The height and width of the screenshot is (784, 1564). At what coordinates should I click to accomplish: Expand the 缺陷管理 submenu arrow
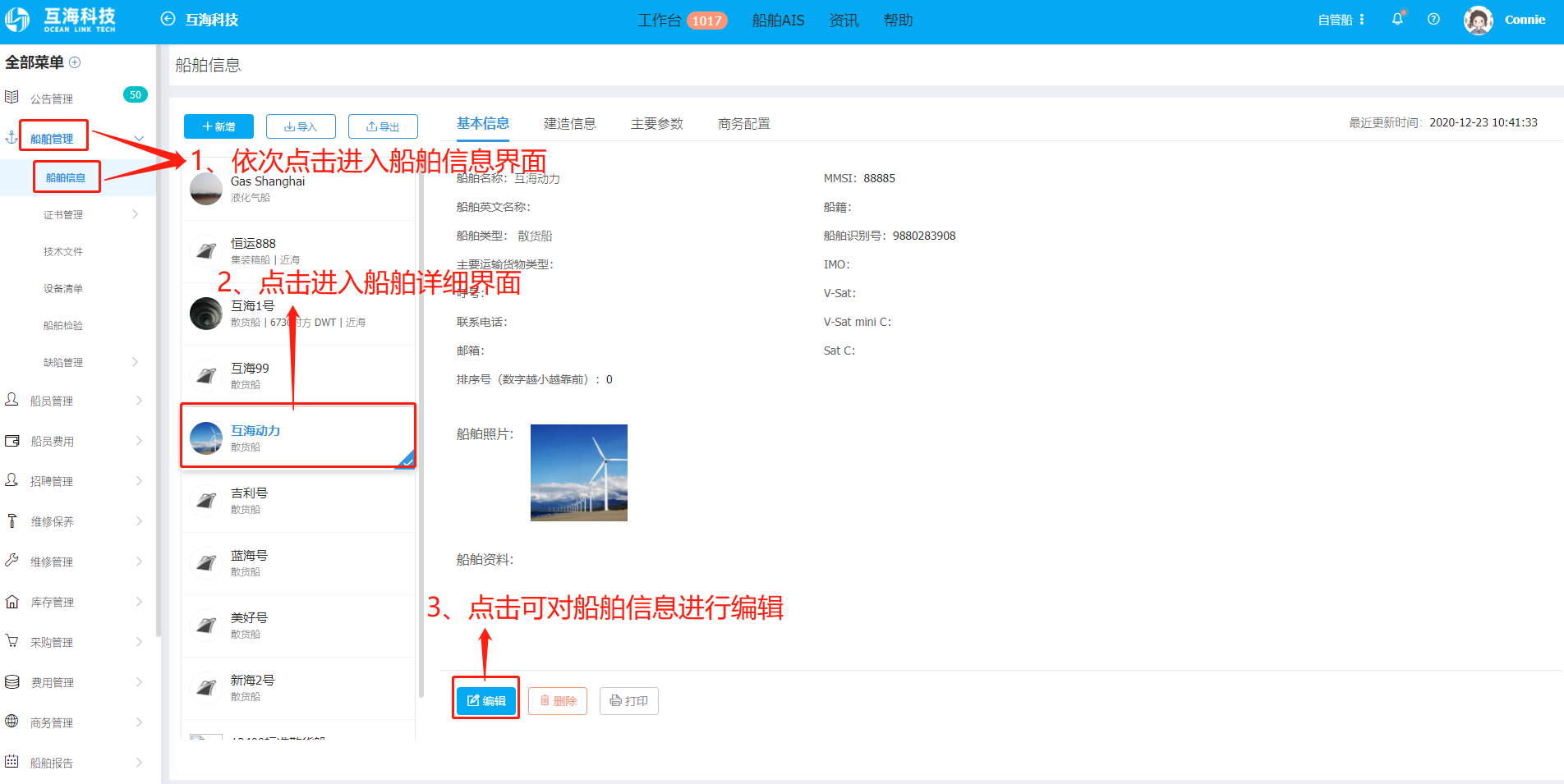(136, 362)
